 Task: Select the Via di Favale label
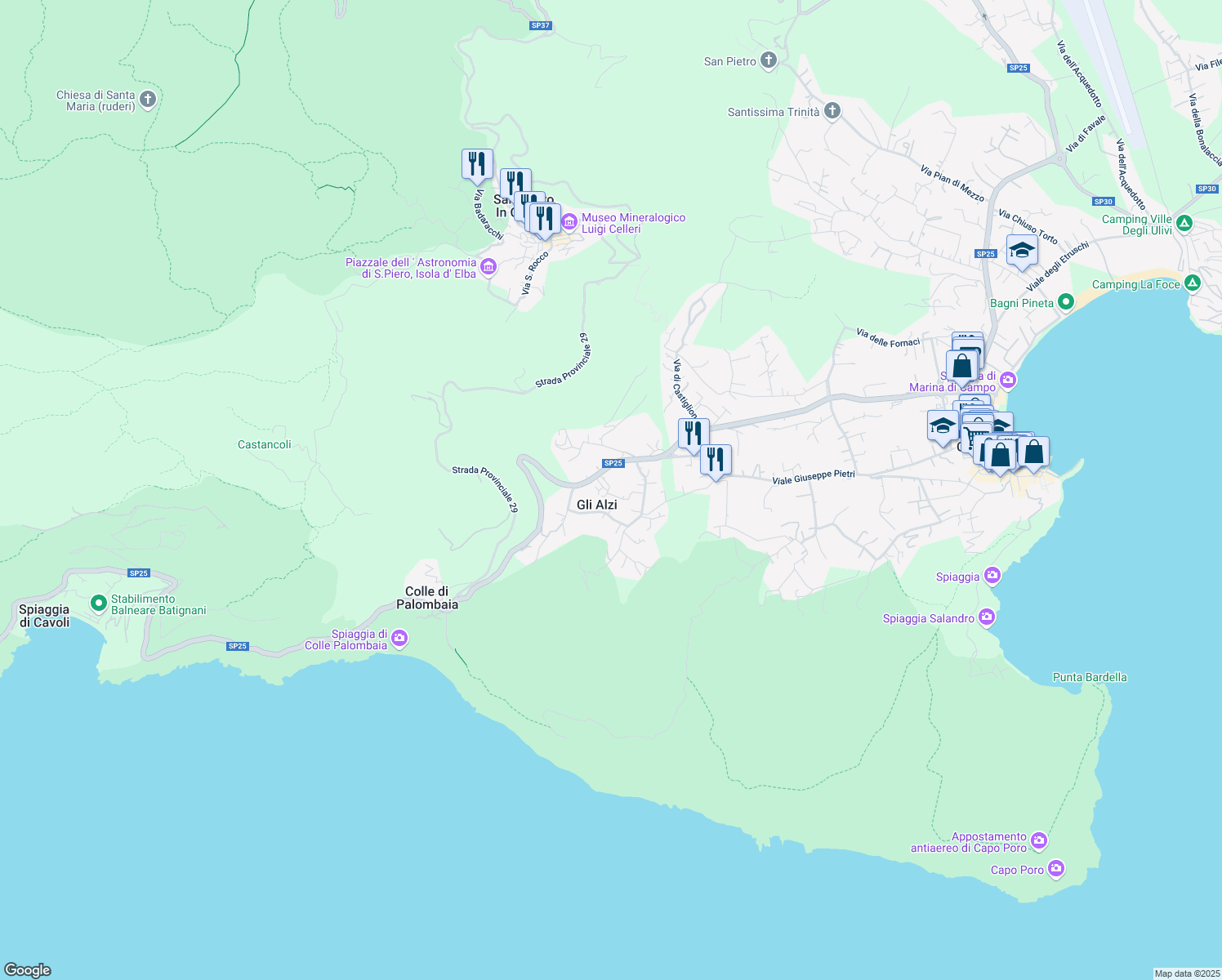point(1086,132)
